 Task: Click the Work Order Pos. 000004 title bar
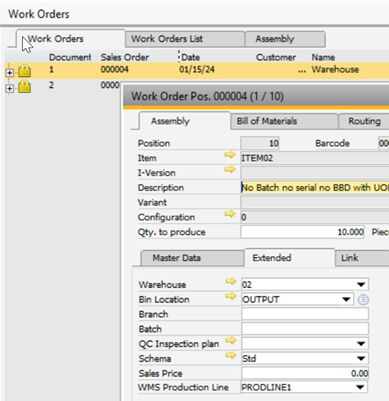pyautogui.click(x=256, y=96)
